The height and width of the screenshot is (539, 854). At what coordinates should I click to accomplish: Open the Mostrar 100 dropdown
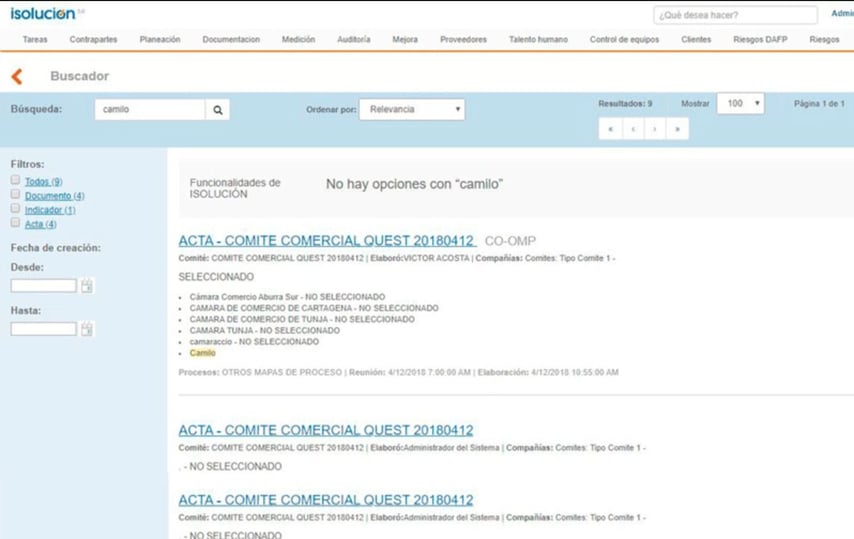(x=740, y=103)
